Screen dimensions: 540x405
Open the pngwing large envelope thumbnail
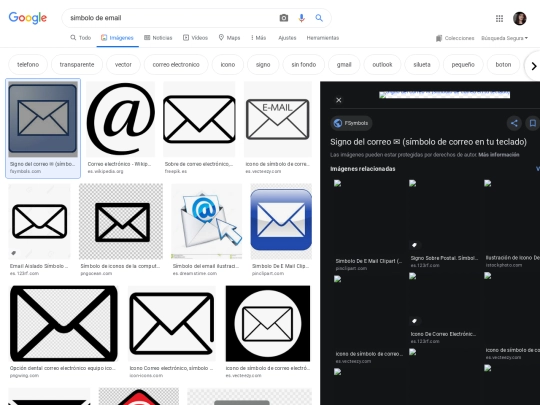[x=64, y=323]
